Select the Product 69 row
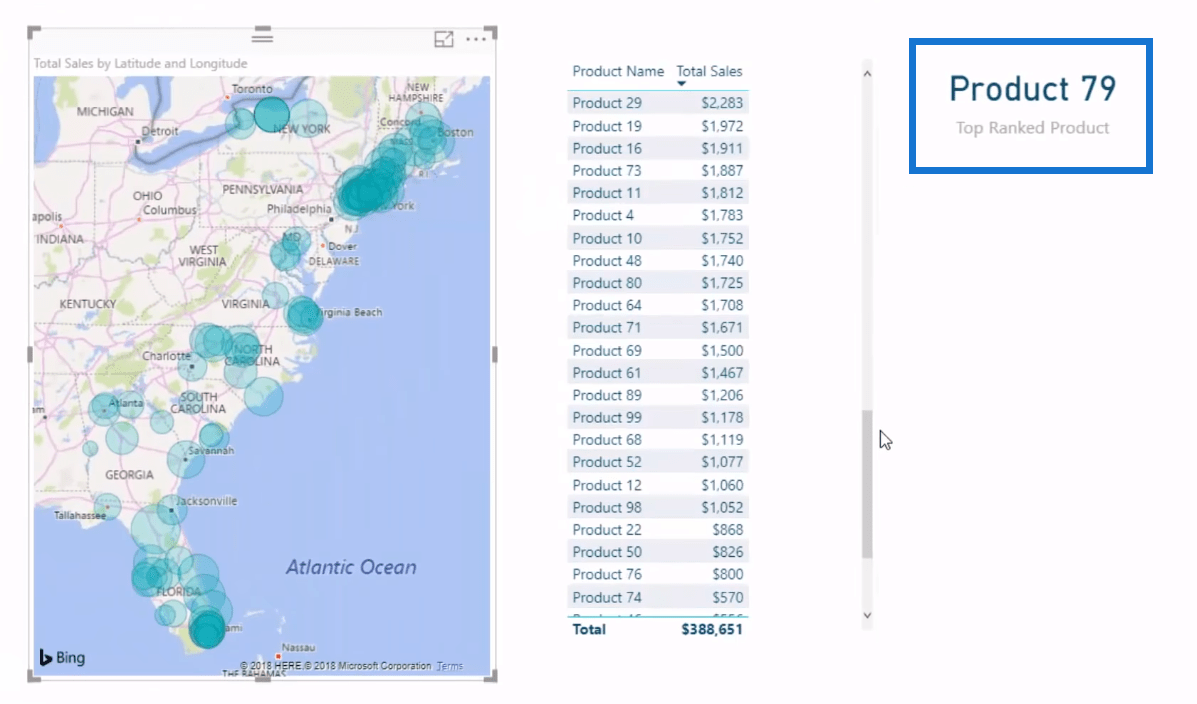The image size is (1197, 704). [657, 350]
